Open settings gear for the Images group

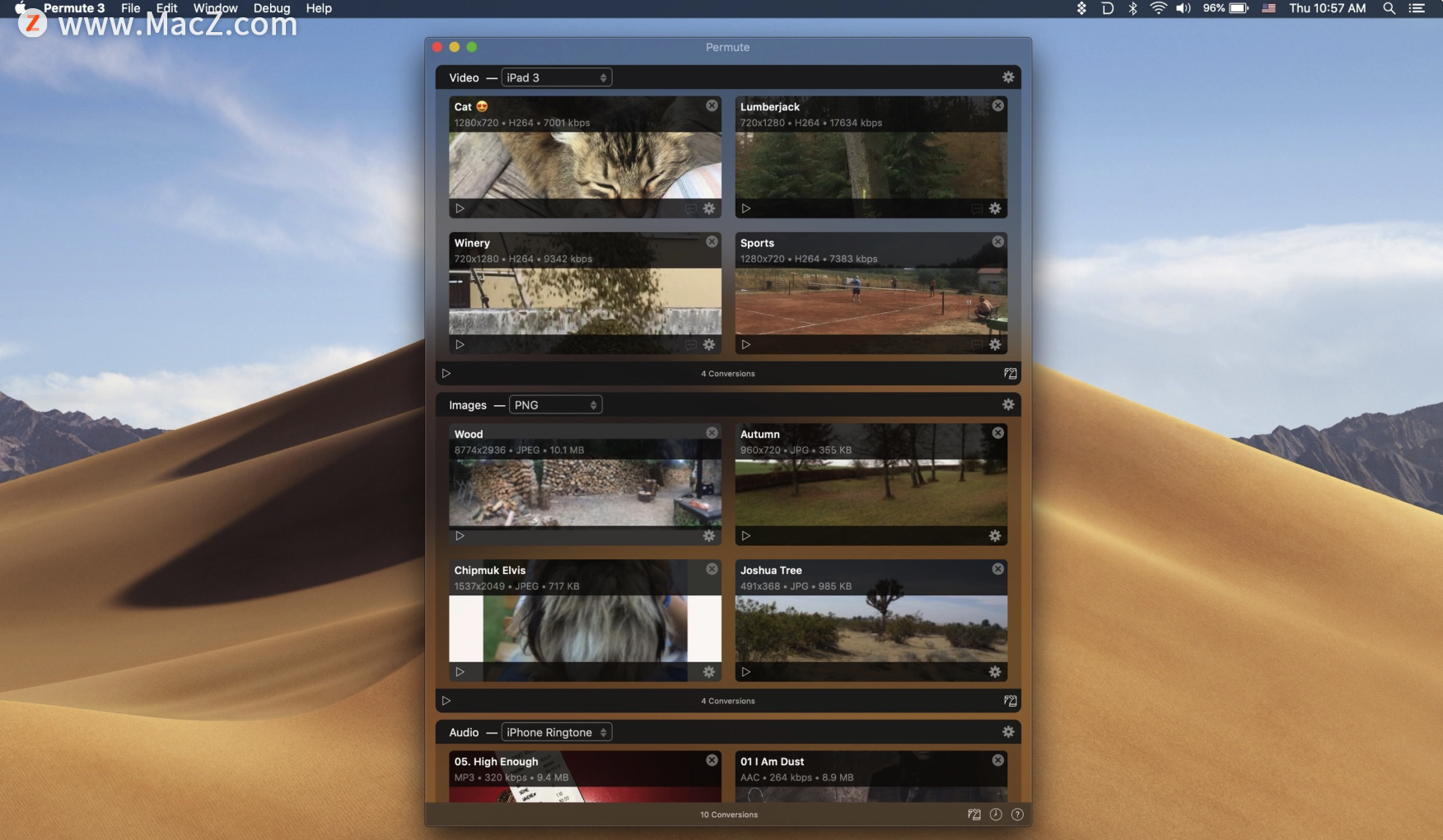pos(1008,404)
